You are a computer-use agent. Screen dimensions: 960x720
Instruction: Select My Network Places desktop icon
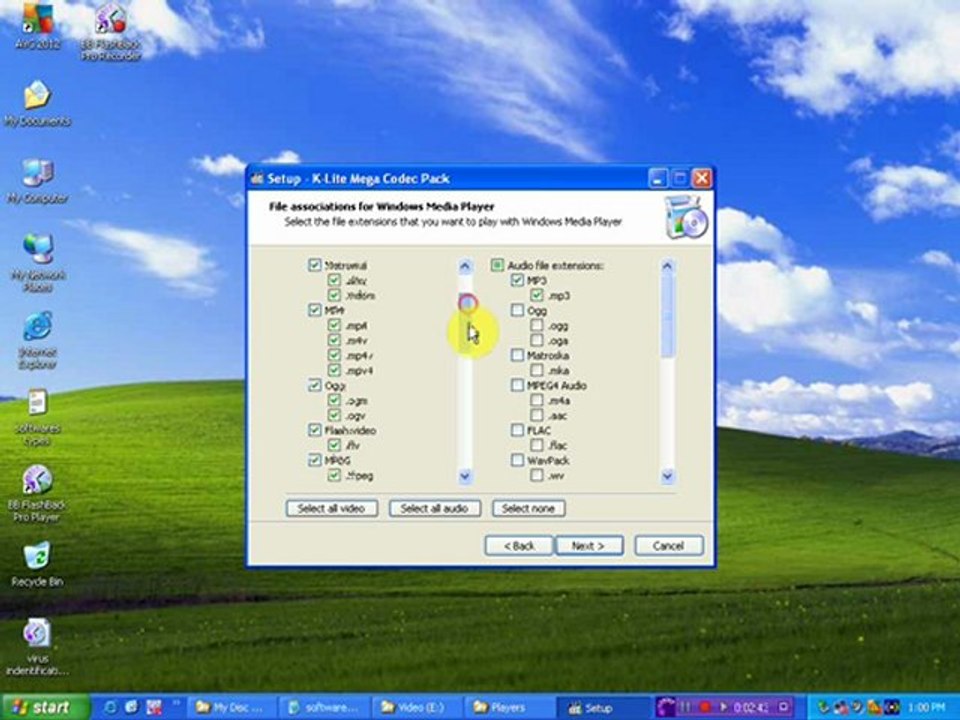click(x=37, y=262)
